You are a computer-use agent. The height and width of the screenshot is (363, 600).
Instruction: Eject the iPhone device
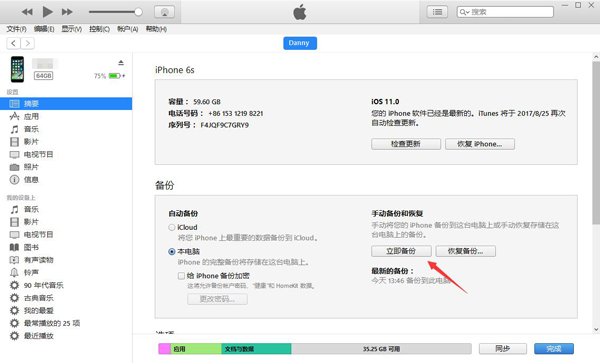click(x=121, y=63)
